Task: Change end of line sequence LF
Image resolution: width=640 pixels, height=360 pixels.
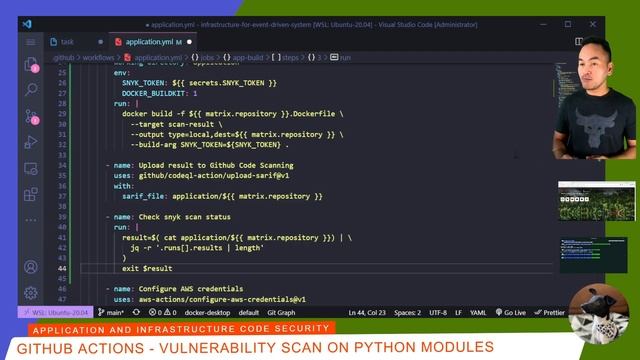Action: pos(458,312)
